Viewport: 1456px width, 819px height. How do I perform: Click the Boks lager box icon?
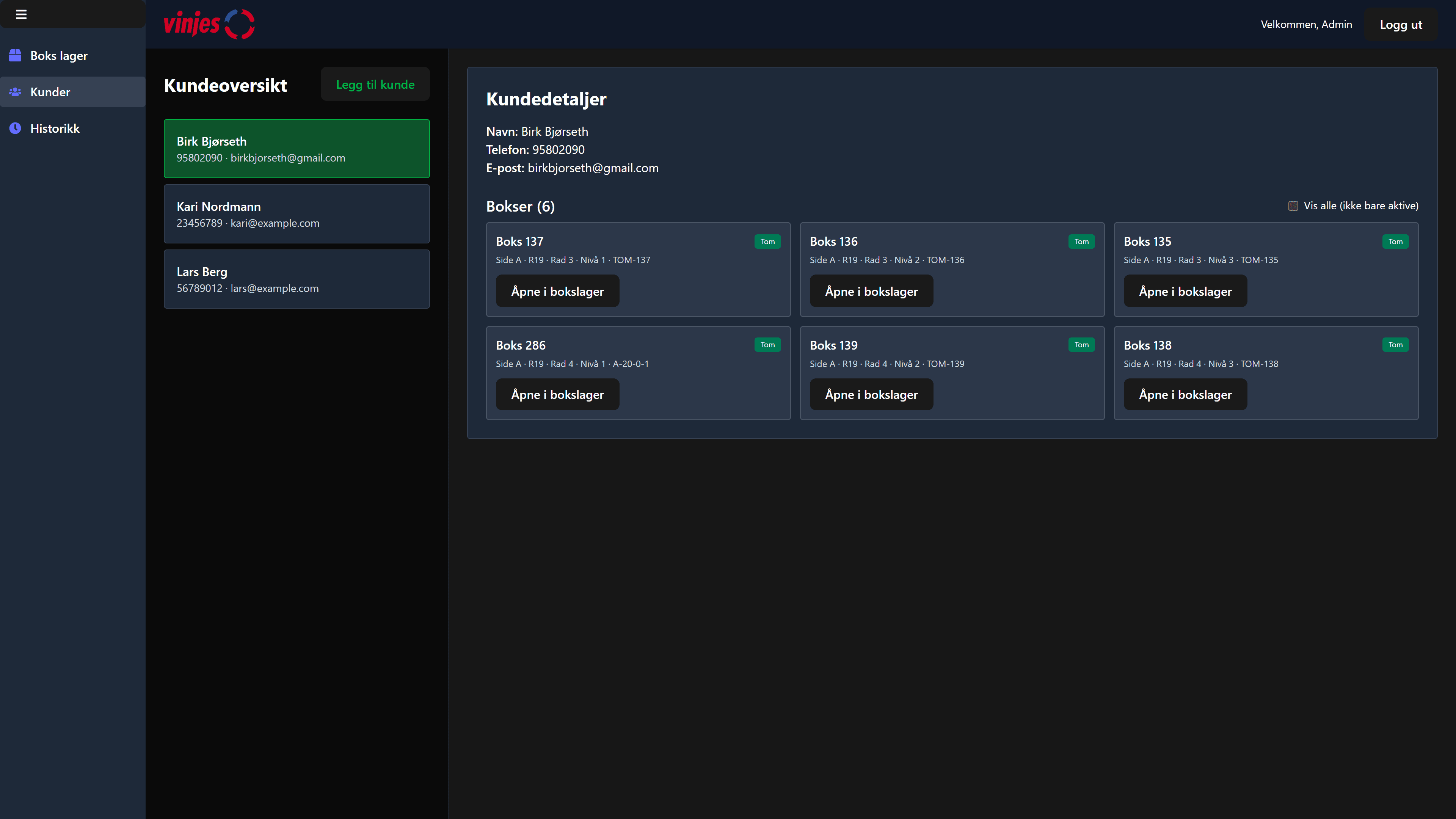15,55
